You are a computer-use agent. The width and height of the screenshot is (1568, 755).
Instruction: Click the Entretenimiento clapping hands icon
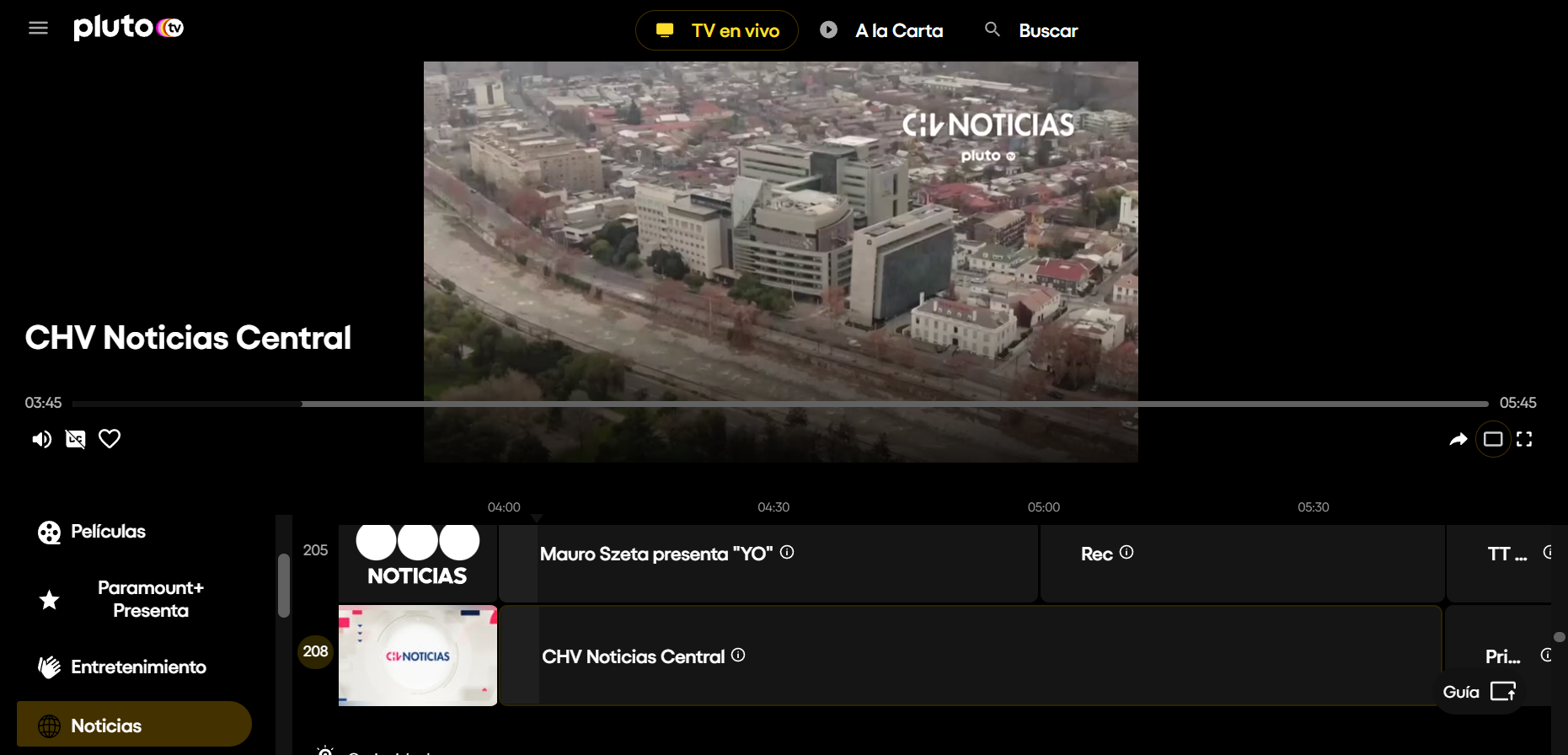coord(50,667)
